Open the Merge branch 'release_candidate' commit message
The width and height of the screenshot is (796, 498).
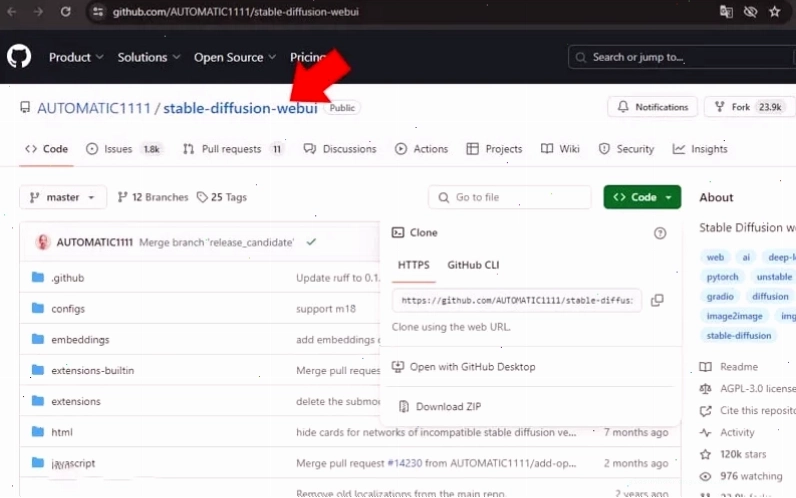[216, 242]
